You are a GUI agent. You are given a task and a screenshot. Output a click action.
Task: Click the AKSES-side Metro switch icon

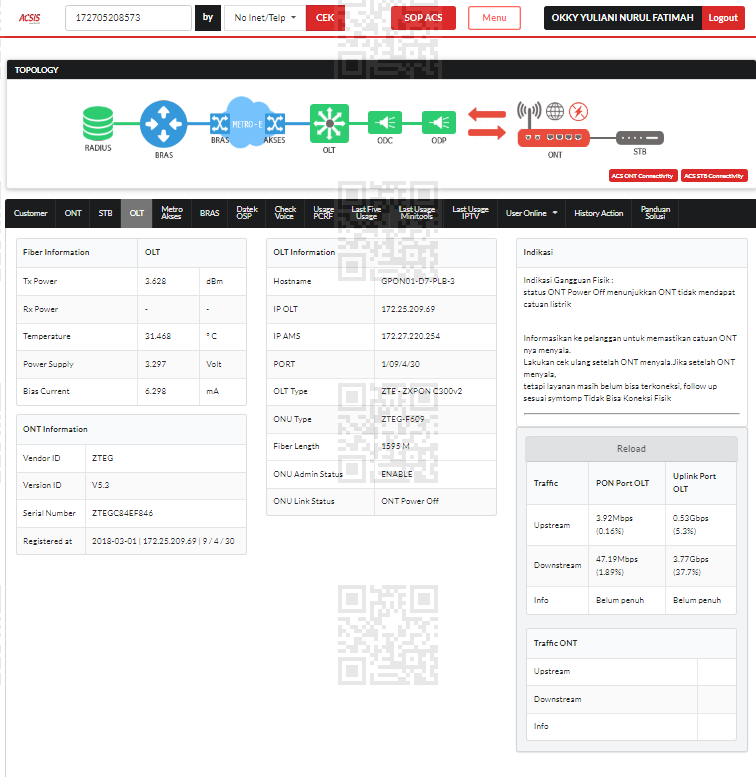coord(275,123)
